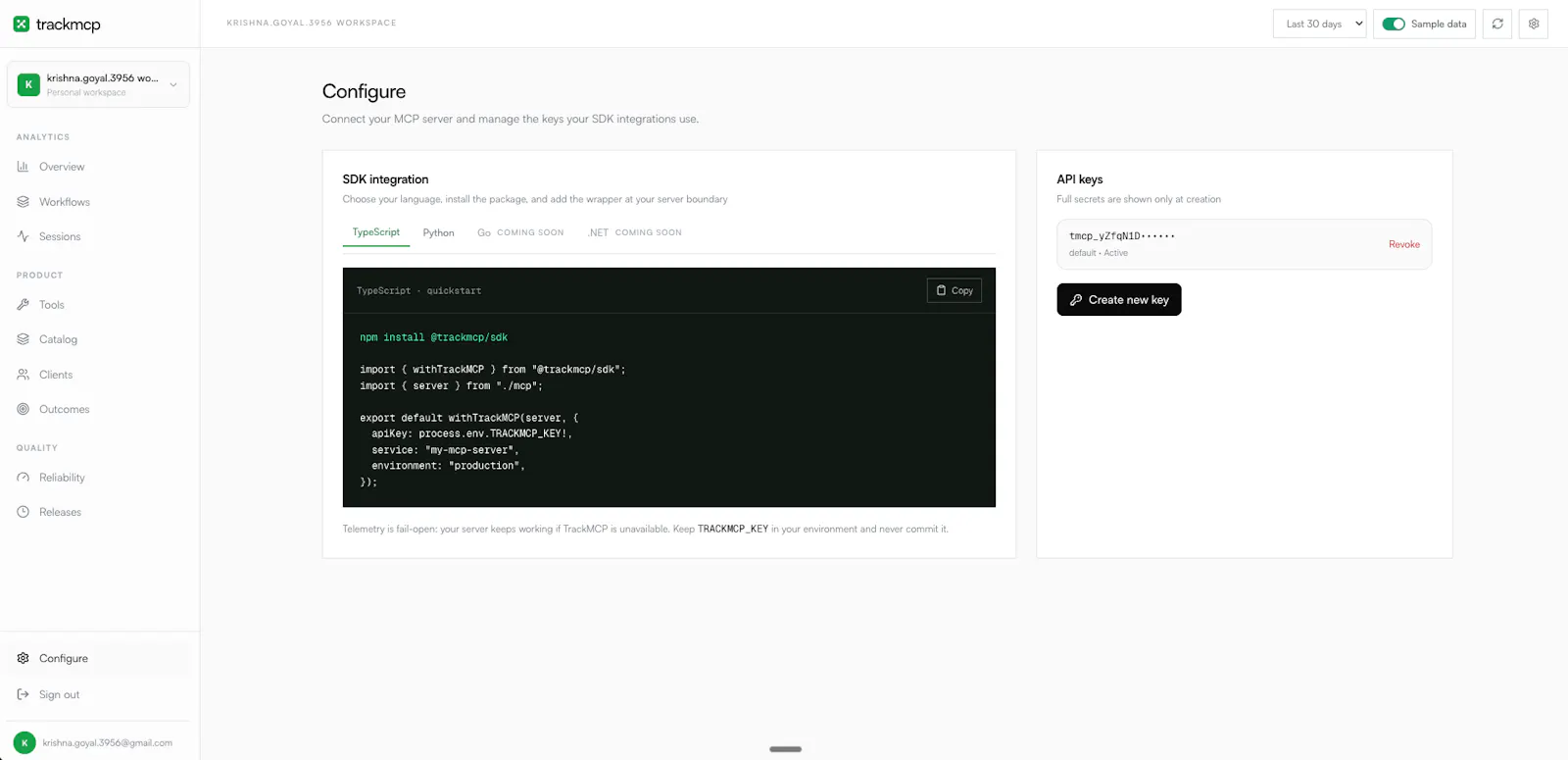Switch to the Python tab
Screen dimensions: 1568x760
point(438,232)
